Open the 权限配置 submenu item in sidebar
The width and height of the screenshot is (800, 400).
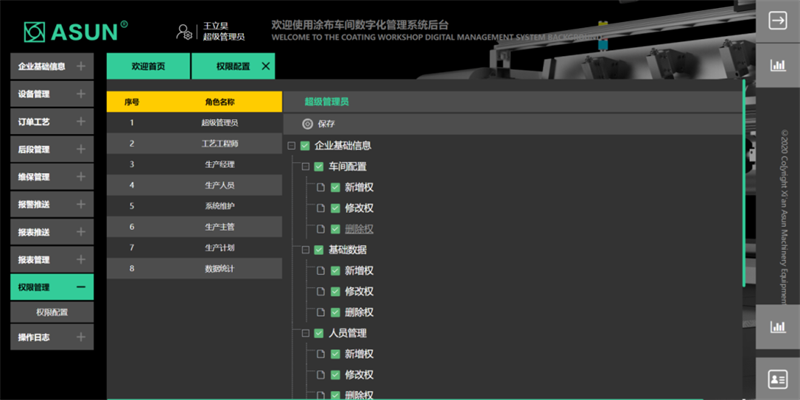pos(52,312)
